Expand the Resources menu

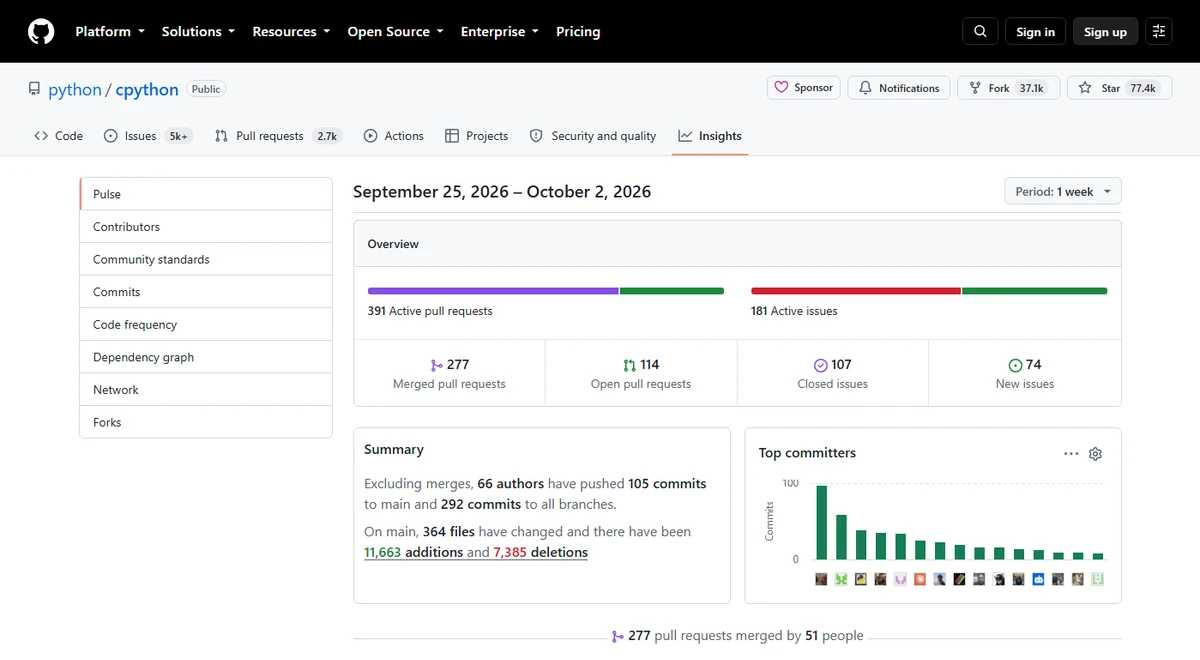(x=291, y=32)
